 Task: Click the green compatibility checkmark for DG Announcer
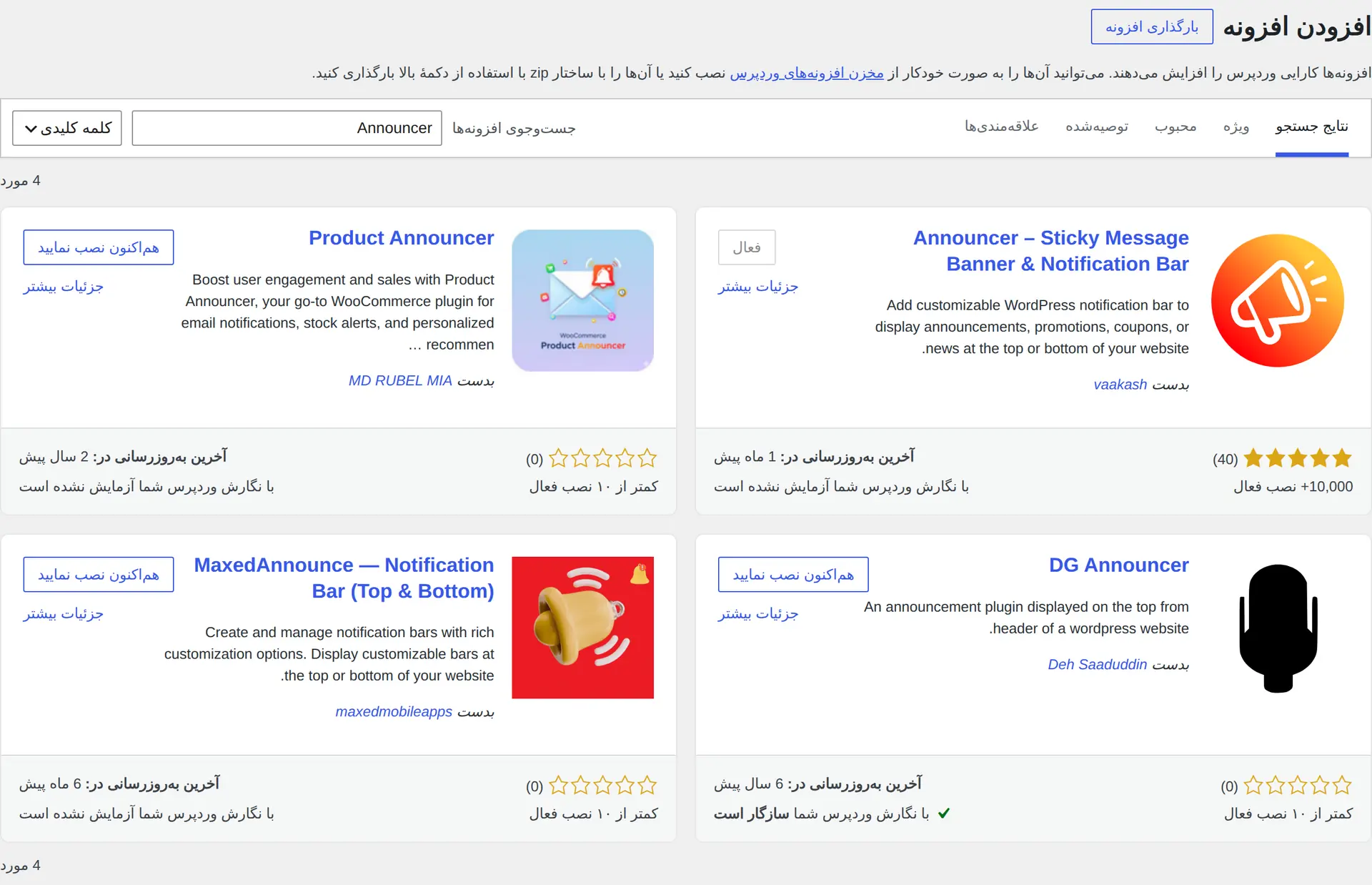point(944,814)
